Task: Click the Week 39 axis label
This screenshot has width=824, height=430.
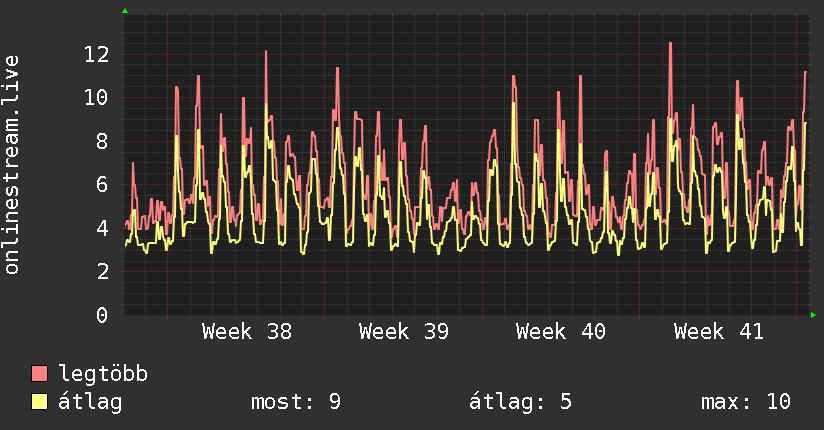Action: [x=404, y=332]
